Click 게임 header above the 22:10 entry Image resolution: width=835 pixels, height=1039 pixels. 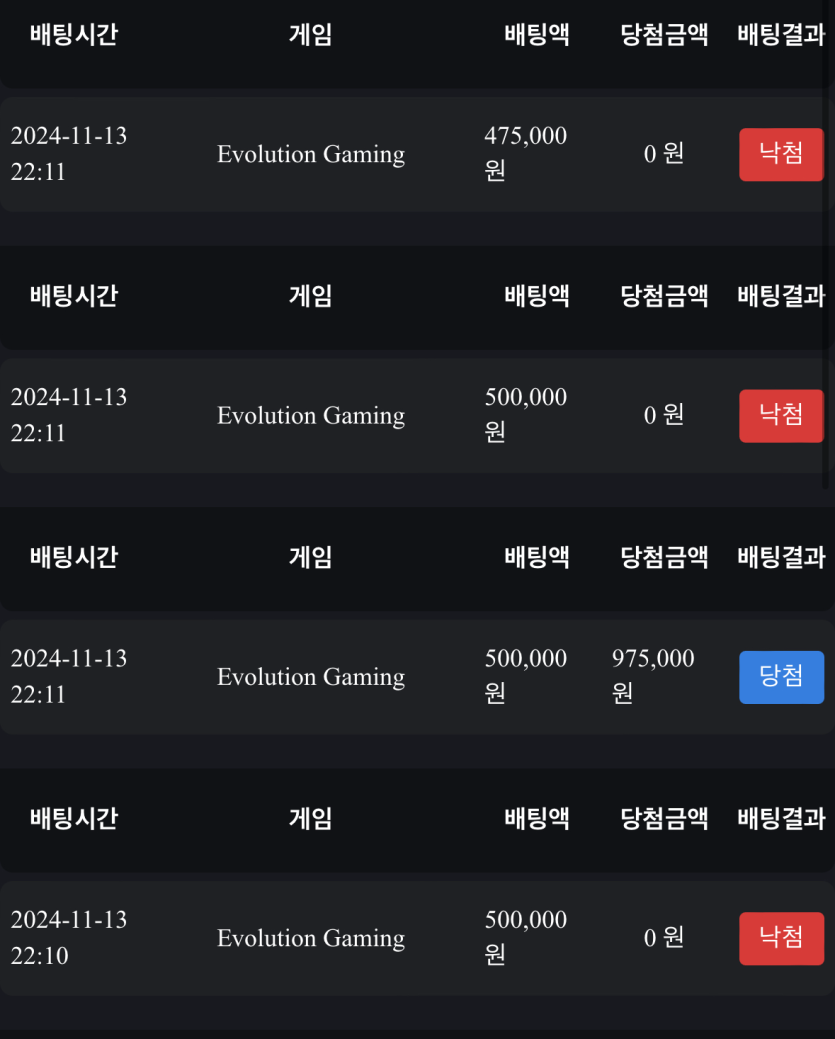(311, 819)
